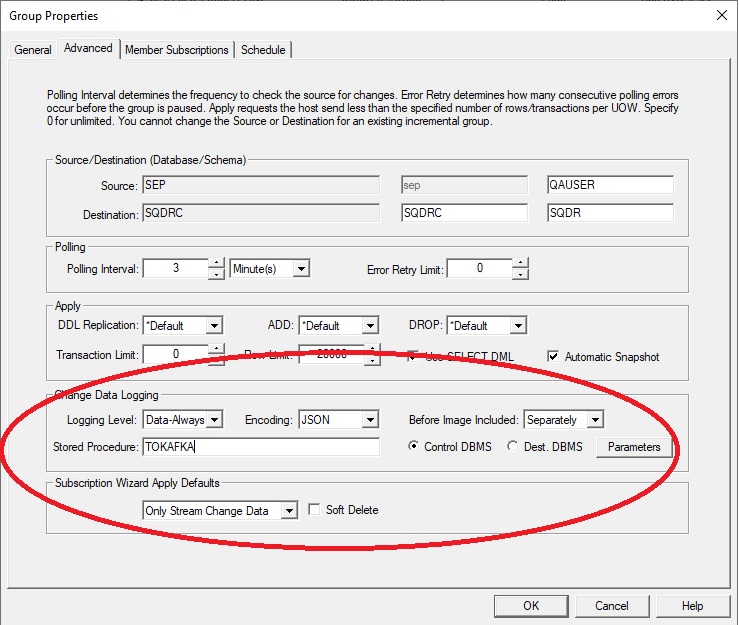739x625 pixels.
Task: Toggle the Automatic Snapshot checkbox
Action: click(554, 356)
